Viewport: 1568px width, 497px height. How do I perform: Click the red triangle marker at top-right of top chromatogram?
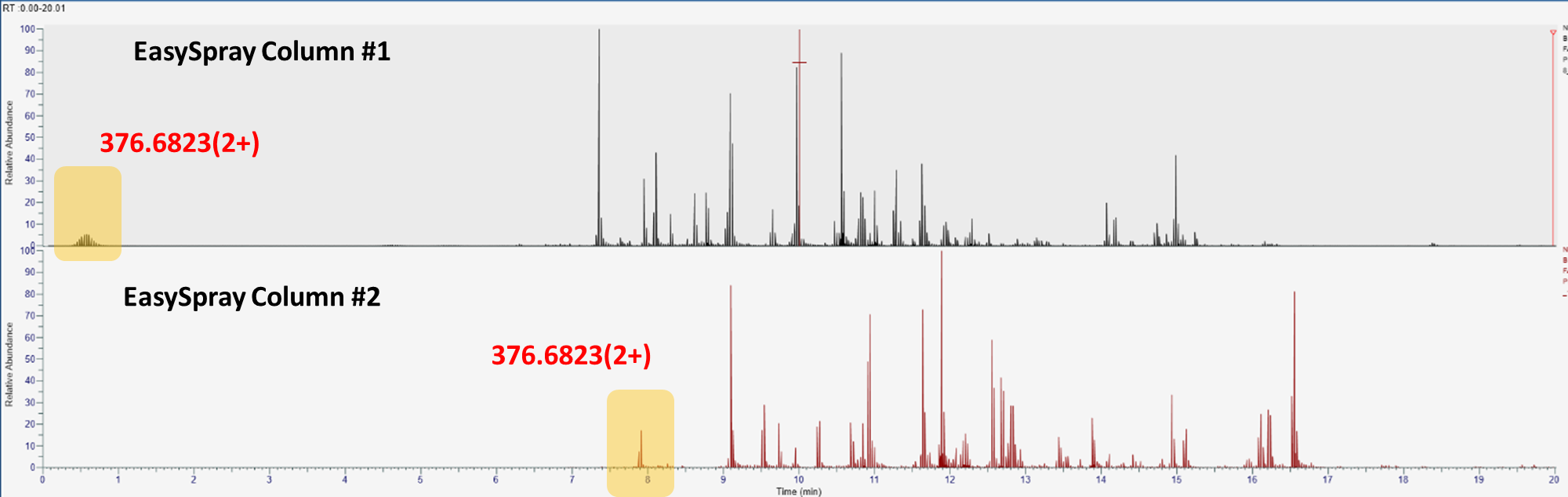(1552, 33)
